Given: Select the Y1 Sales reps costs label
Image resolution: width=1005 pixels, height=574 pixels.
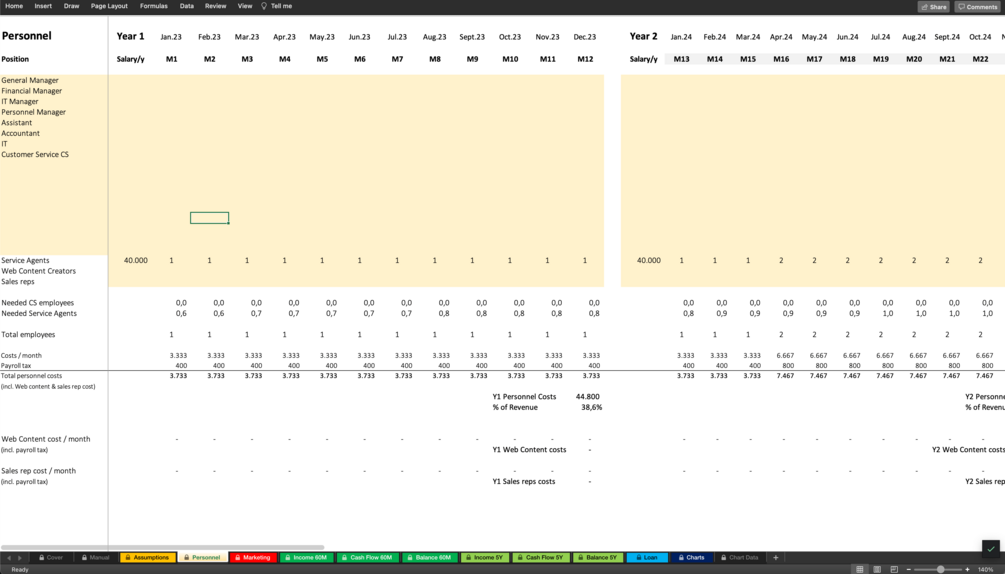Looking at the screenshot, I should click(524, 482).
